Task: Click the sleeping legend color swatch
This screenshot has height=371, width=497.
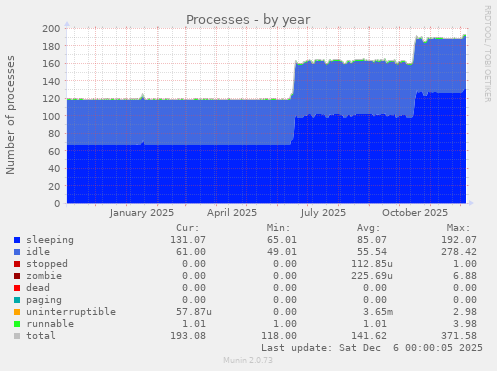Action: (17, 240)
